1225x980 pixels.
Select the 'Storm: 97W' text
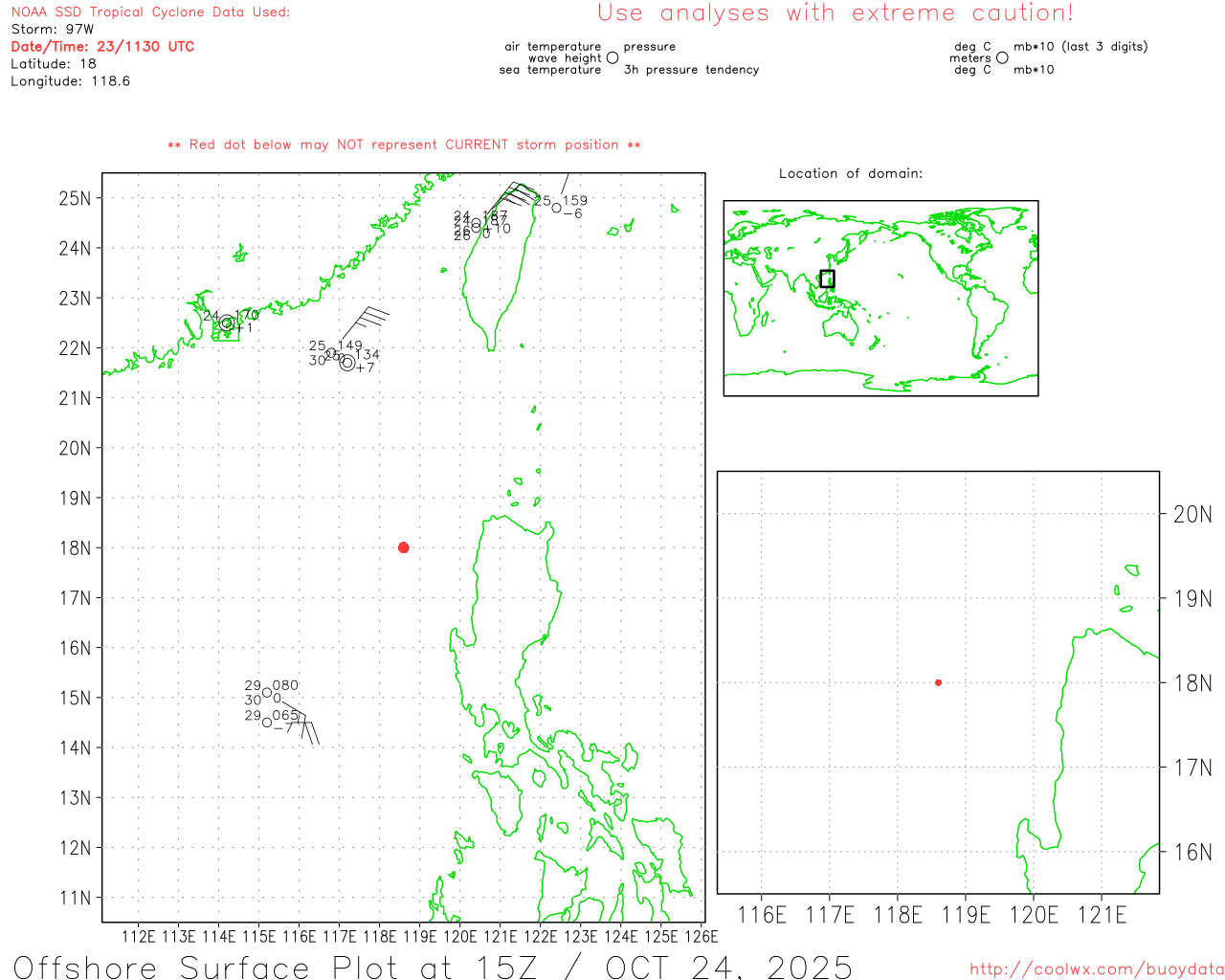53,30
